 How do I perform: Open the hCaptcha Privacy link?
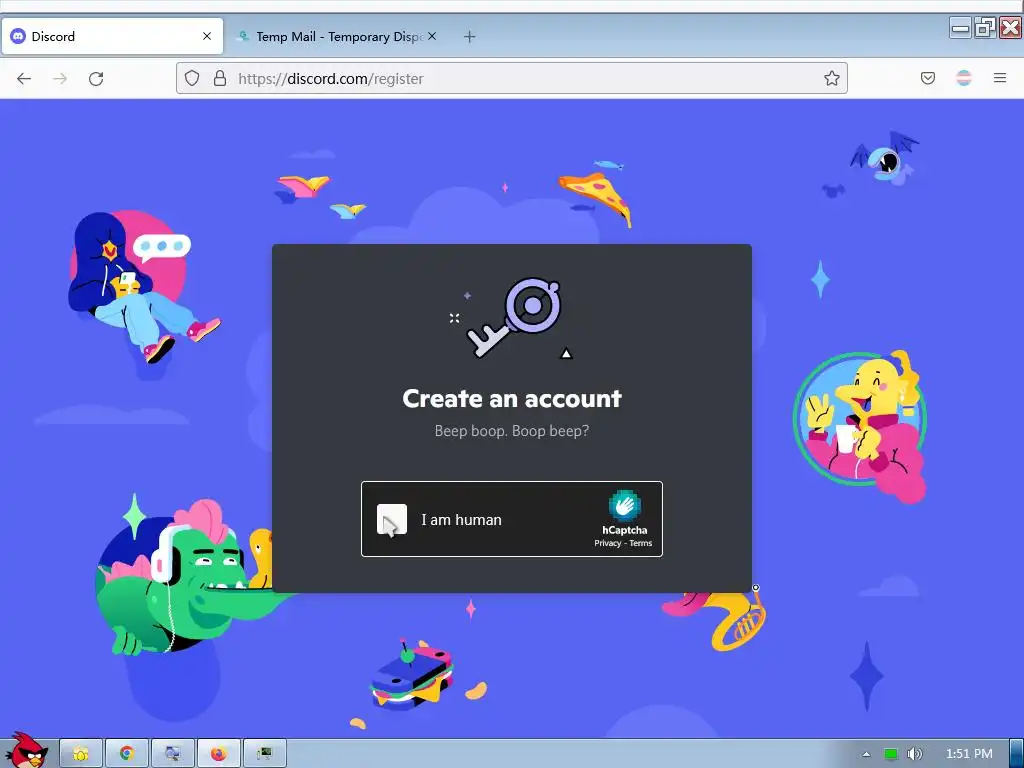pos(607,543)
